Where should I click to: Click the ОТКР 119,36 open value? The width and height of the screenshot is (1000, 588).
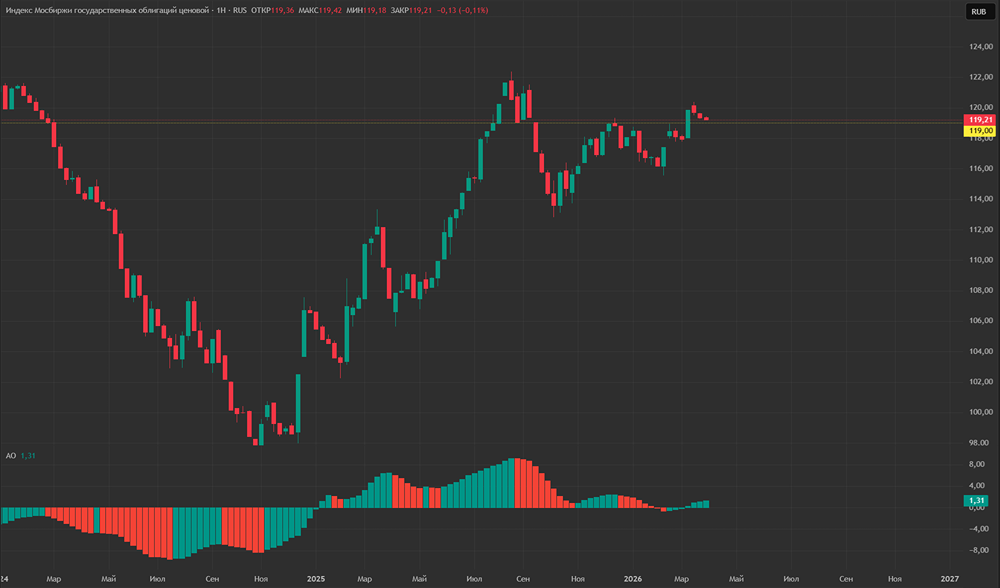(x=273, y=10)
